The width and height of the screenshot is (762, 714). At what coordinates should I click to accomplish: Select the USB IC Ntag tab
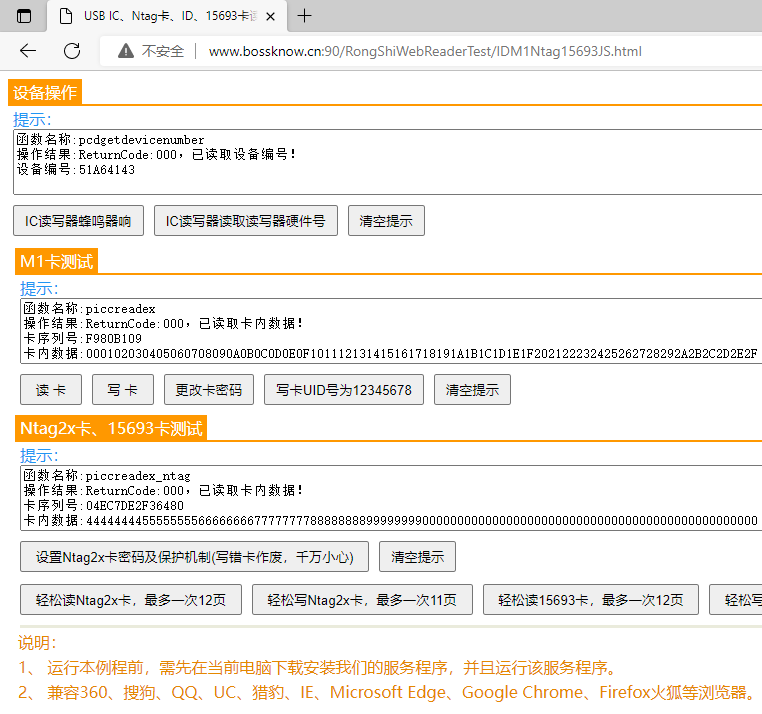[x=167, y=16]
